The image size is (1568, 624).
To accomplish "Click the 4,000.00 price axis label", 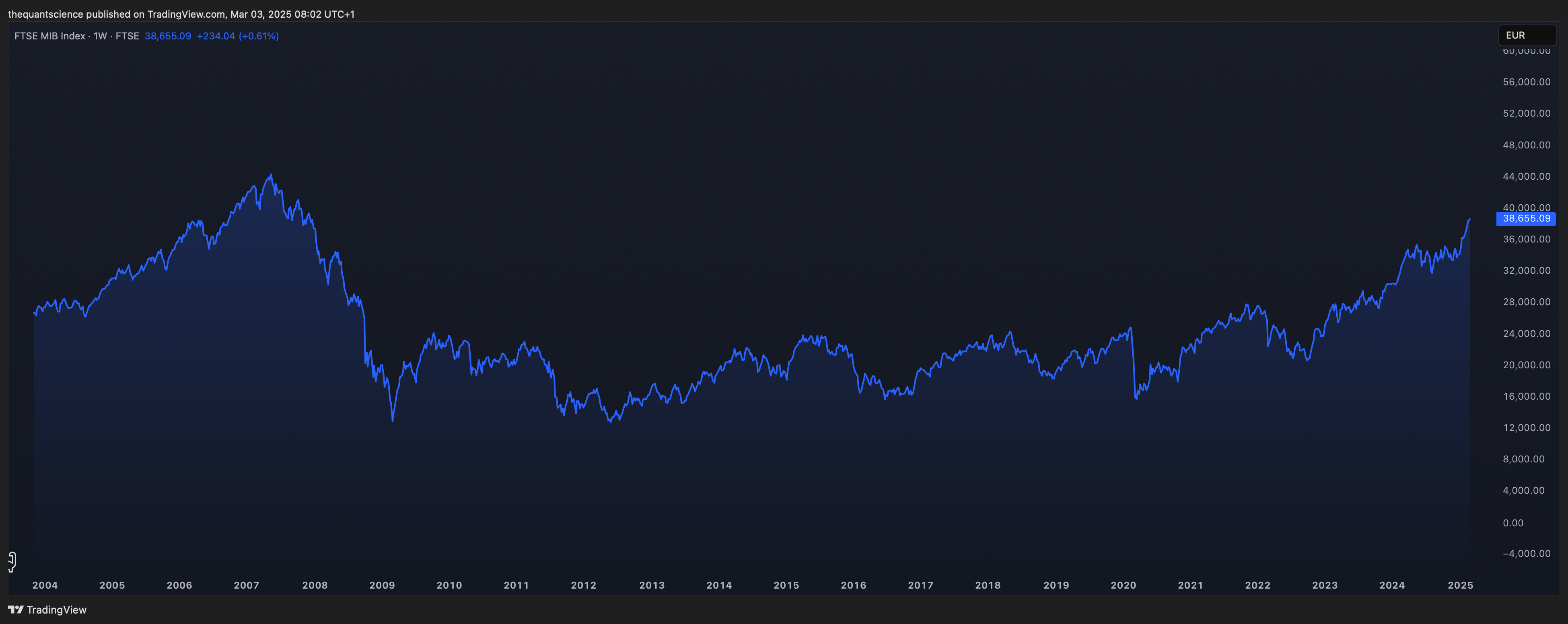I will tap(1524, 490).
